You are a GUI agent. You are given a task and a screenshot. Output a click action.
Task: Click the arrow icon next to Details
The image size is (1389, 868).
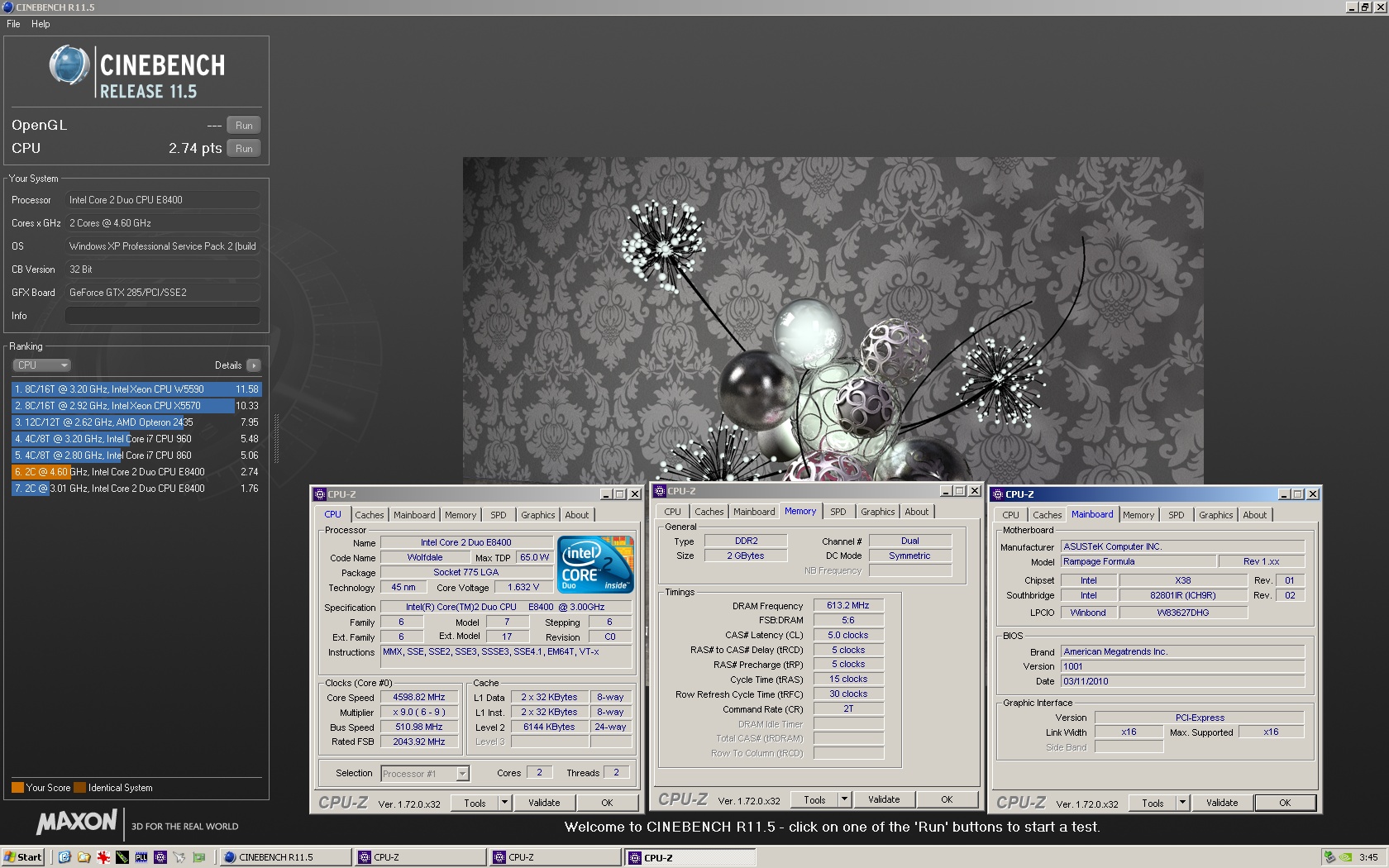pyautogui.click(x=254, y=365)
